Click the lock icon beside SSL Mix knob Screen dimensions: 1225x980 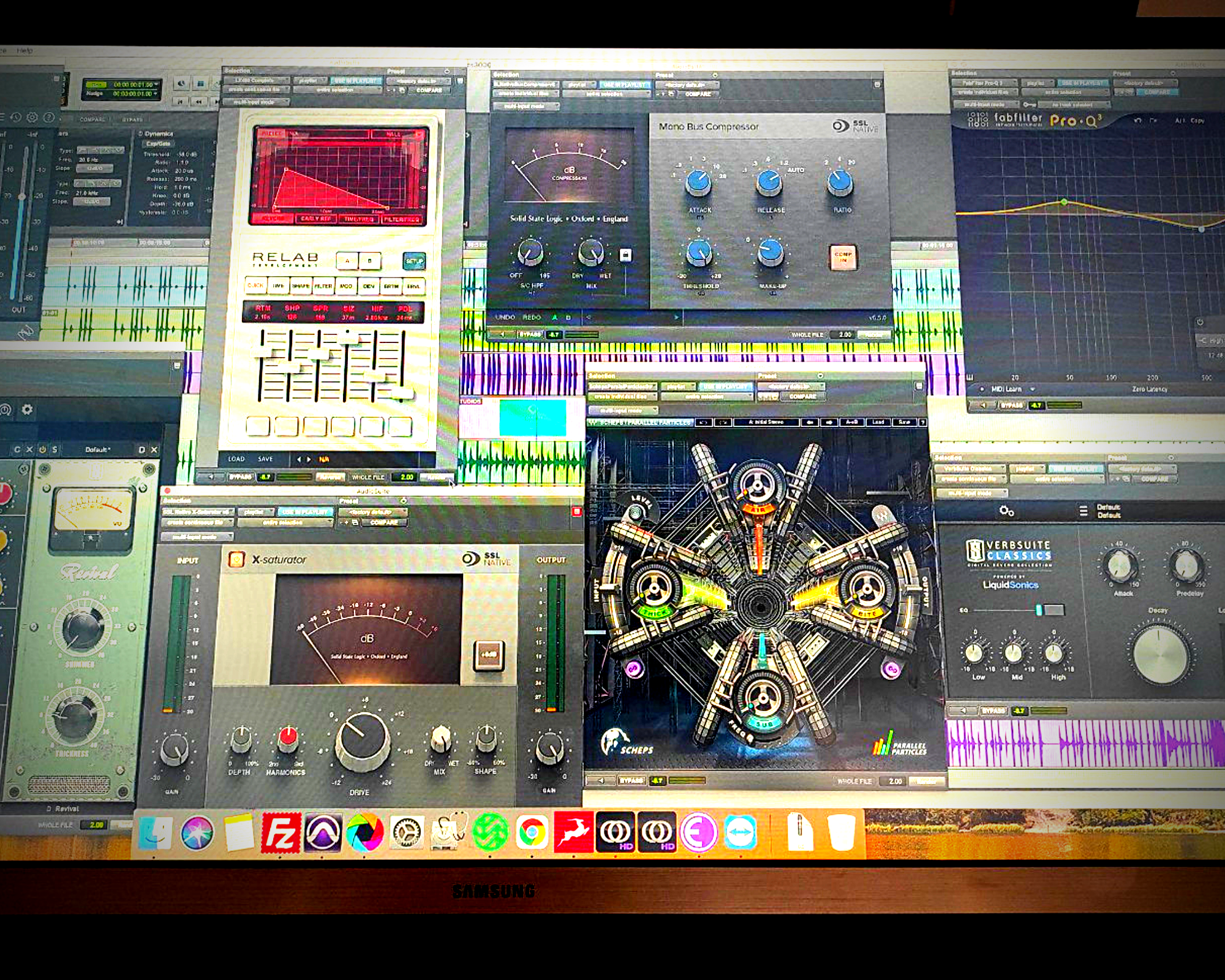tap(625, 255)
